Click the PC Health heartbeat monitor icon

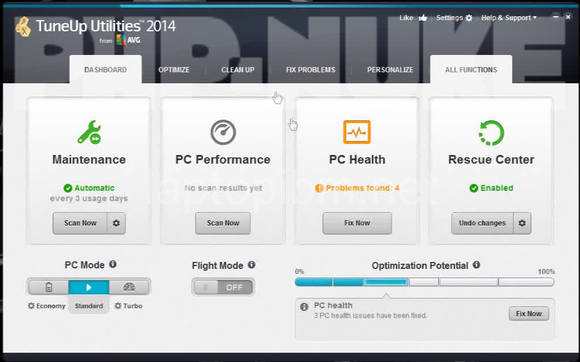[357, 132]
